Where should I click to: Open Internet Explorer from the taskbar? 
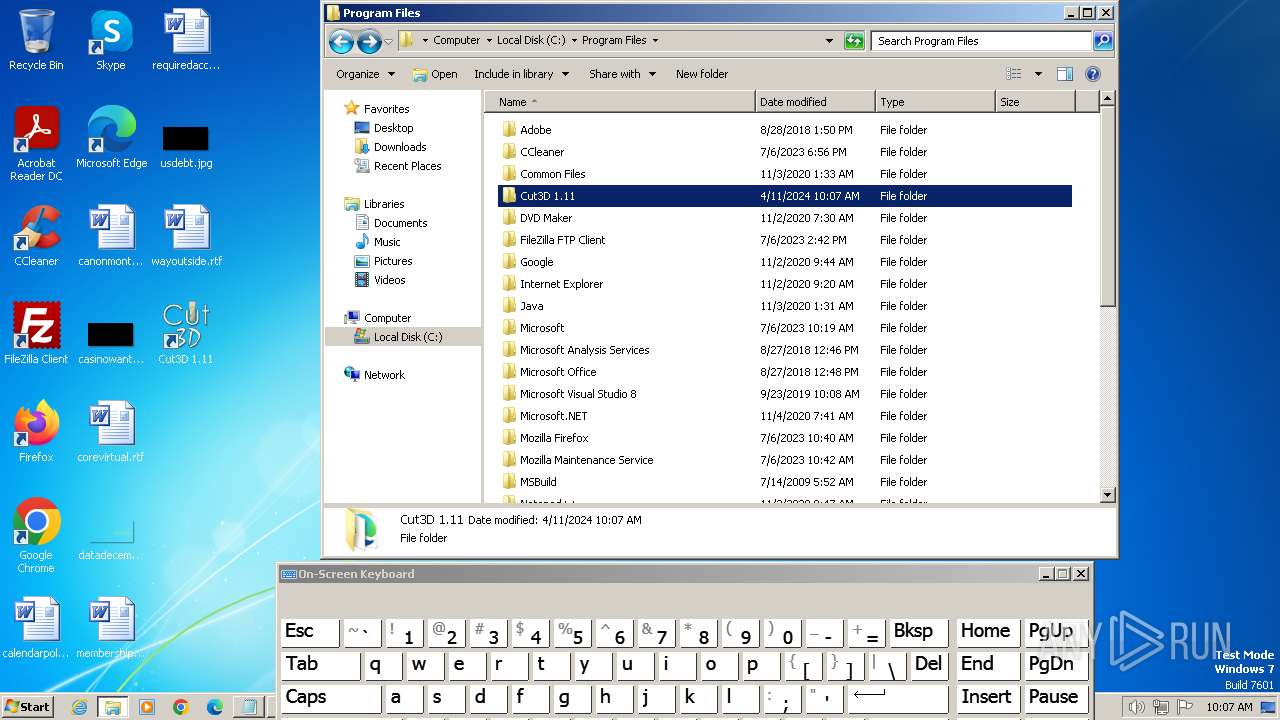click(79, 707)
